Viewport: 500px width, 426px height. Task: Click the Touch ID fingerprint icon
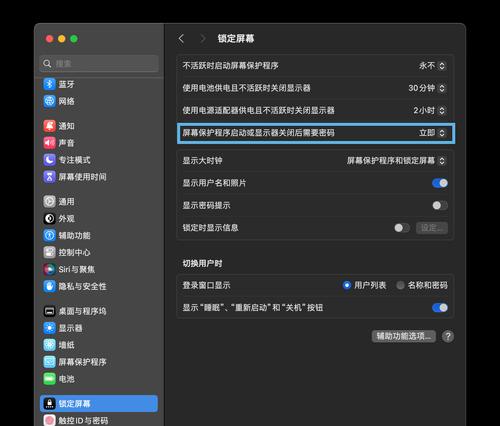(49, 420)
